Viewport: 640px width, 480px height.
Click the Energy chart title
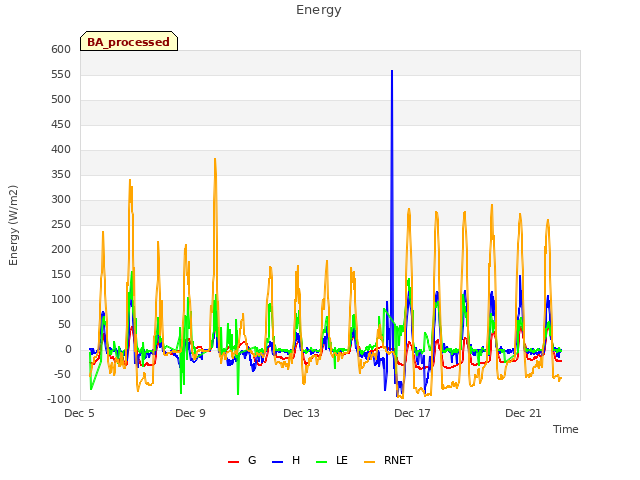tap(319, 10)
